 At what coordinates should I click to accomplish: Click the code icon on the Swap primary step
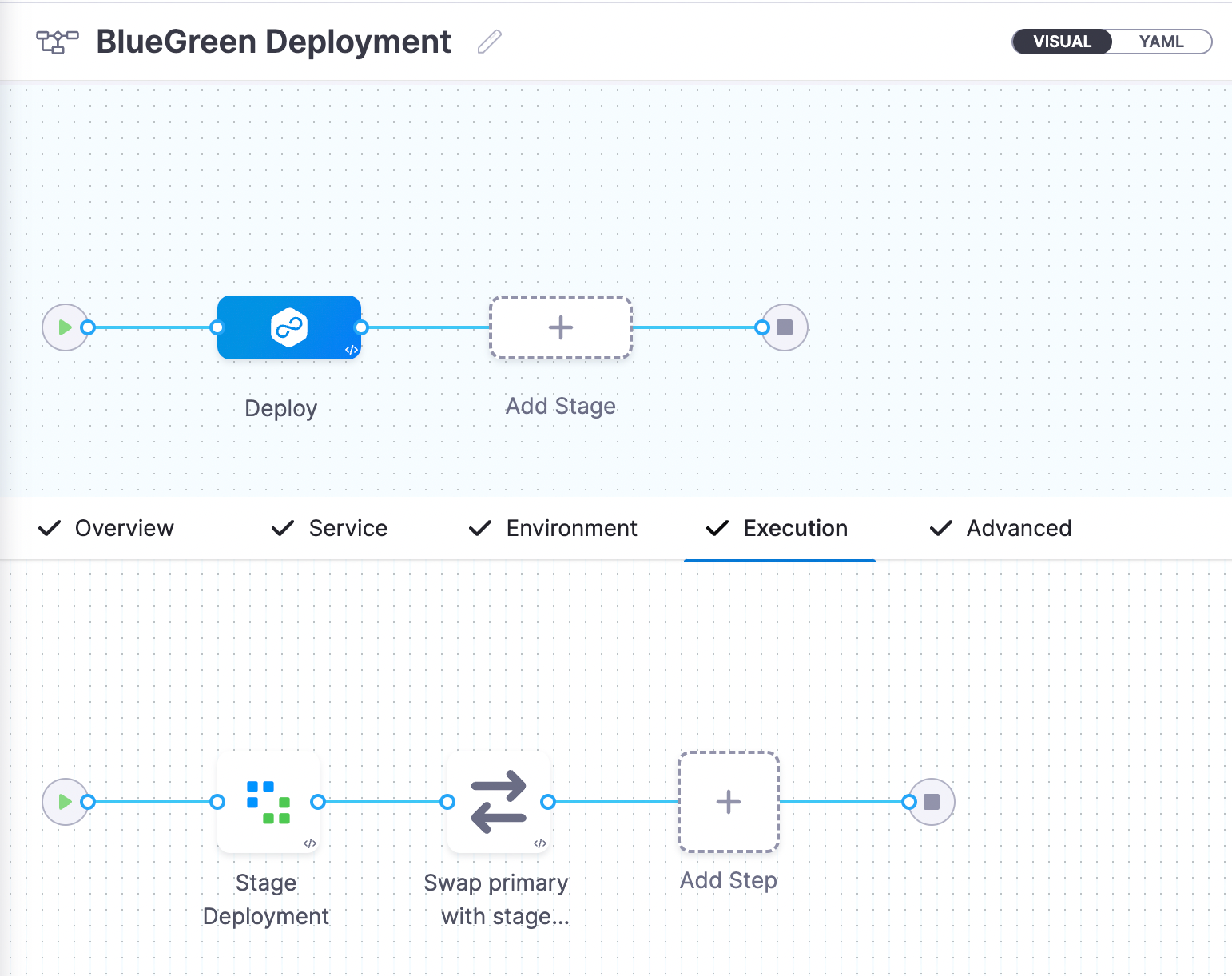click(x=540, y=843)
